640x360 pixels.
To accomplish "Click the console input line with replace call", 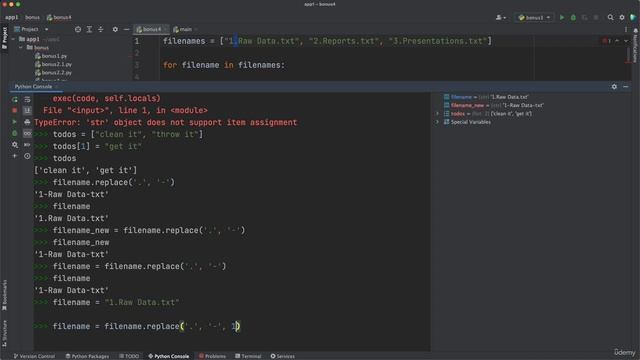I will coord(147,327).
